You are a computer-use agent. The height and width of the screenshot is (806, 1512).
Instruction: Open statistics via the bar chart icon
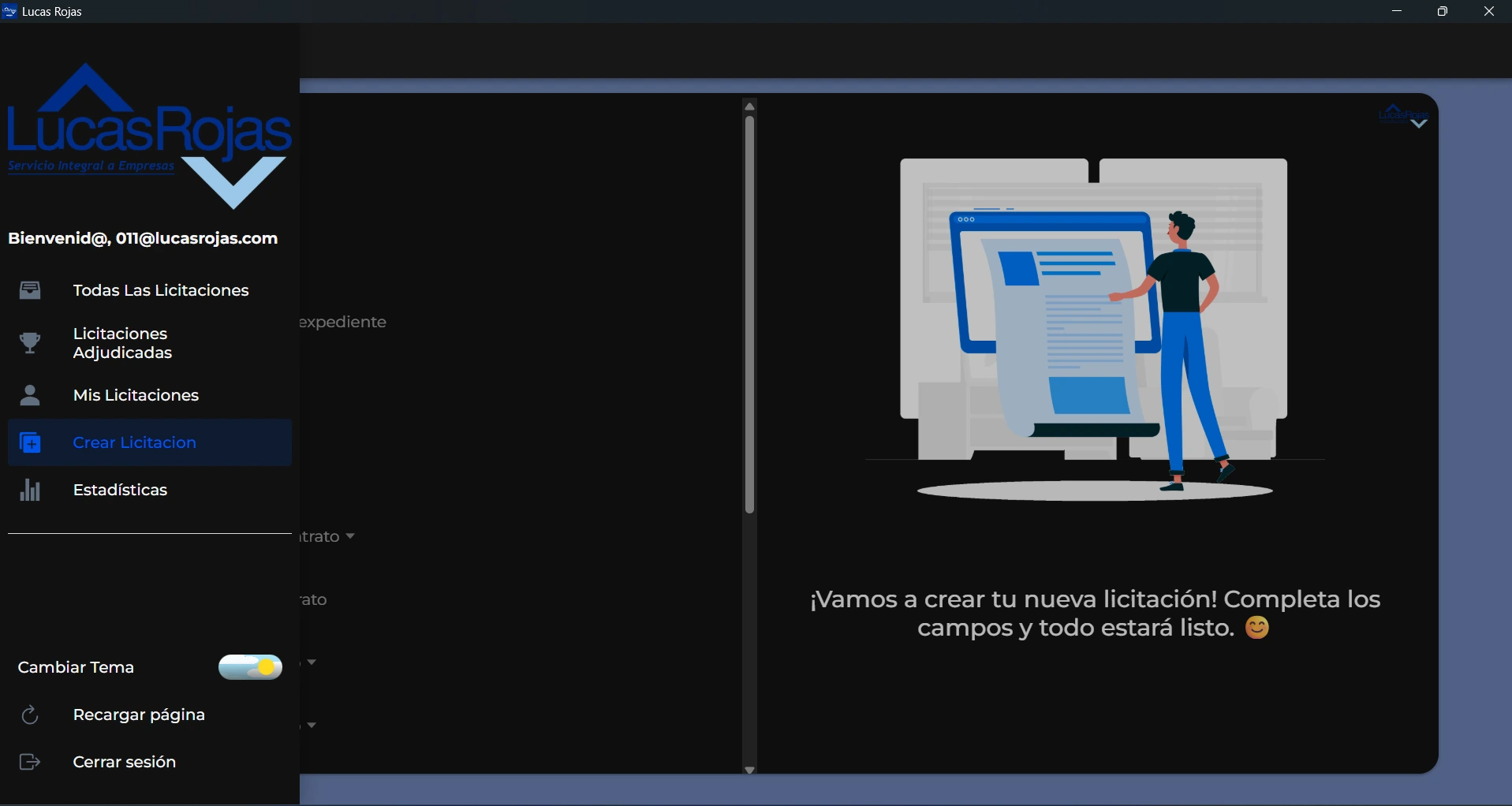point(30,491)
